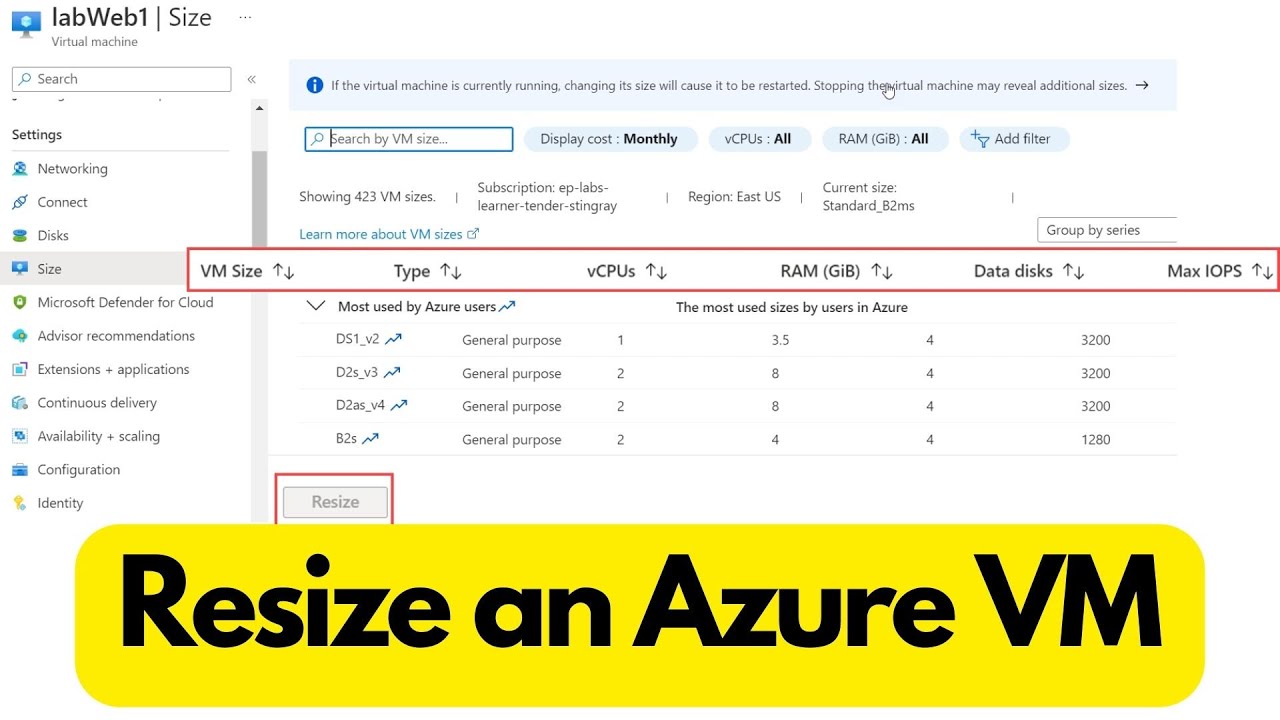Sort by Data disks column arrows
Image resolution: width=1280 pixels, height=720 pixels.
click(1073, 271)
